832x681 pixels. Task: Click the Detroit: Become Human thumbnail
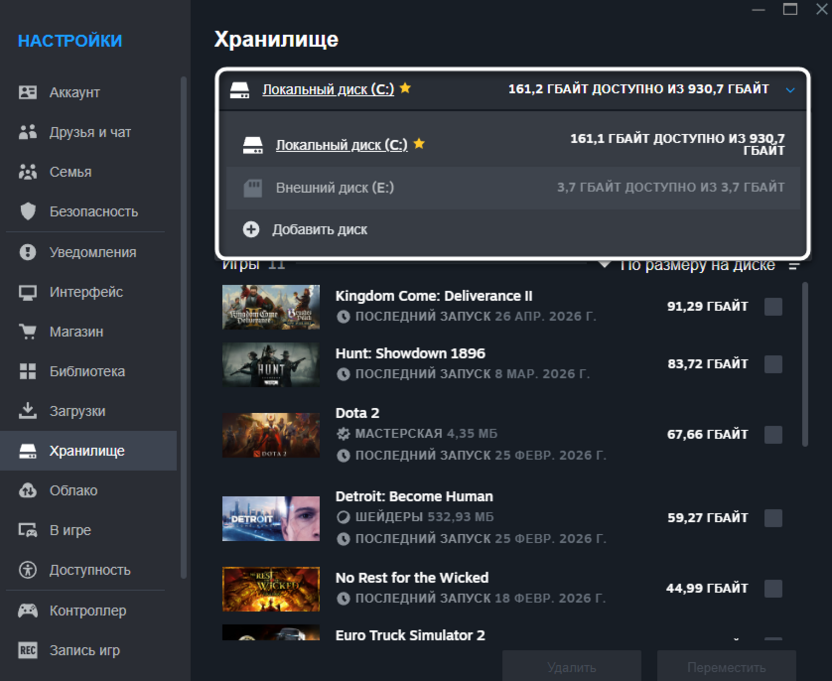tap(271, 519)
